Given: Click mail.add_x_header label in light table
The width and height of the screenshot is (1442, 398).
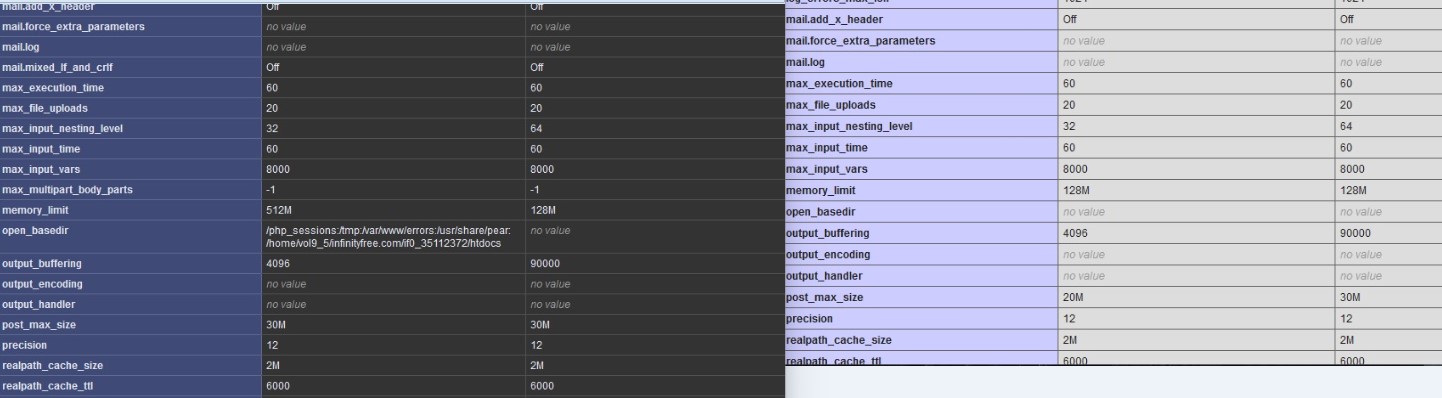Looking at the screenshot, I should [x=834, y=19].
